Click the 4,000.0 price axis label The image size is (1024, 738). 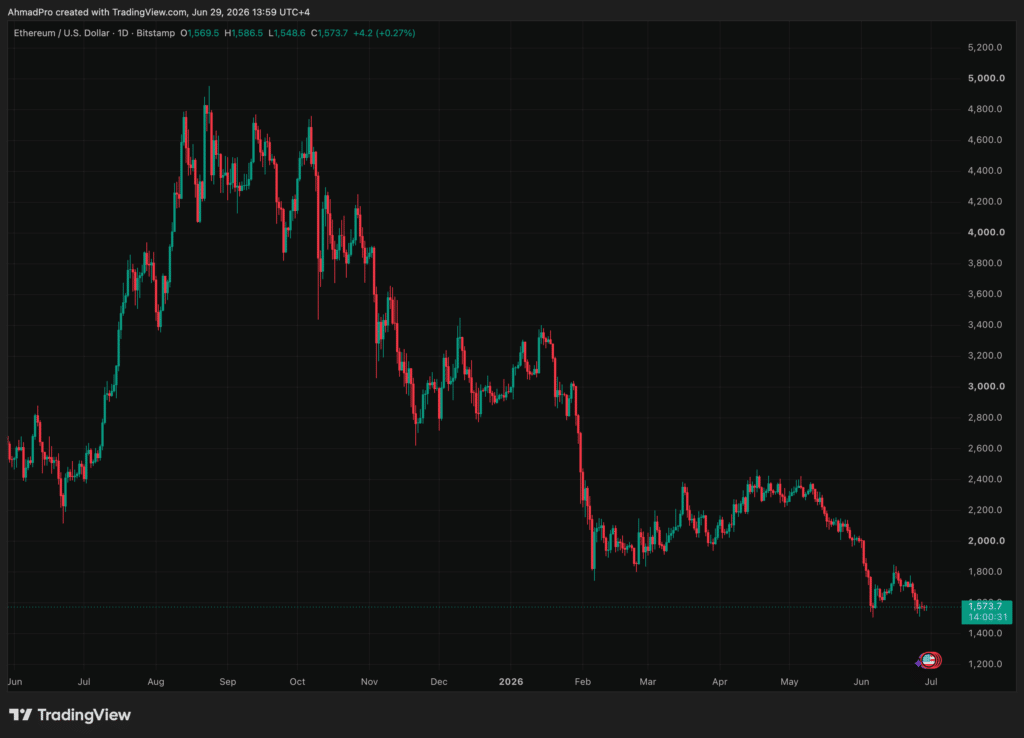[x=986, y=233]
